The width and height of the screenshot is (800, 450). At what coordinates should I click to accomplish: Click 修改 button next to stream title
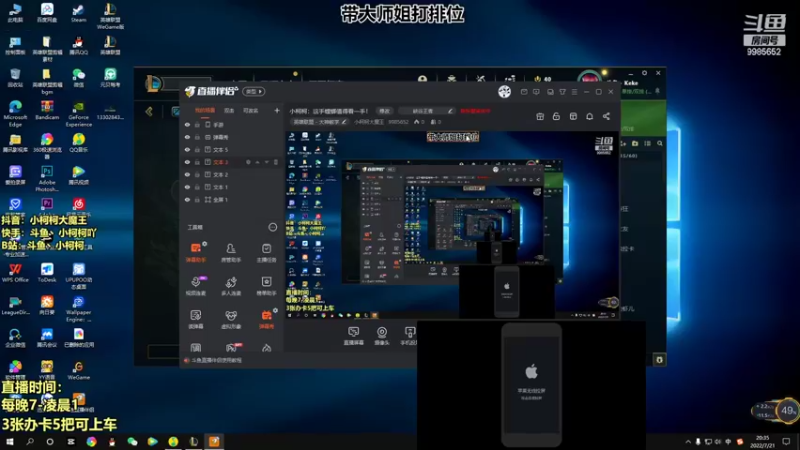[x=384, y=111]
